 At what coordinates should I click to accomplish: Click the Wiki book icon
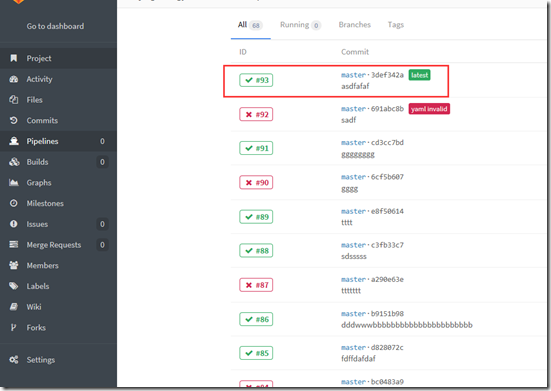14,307
